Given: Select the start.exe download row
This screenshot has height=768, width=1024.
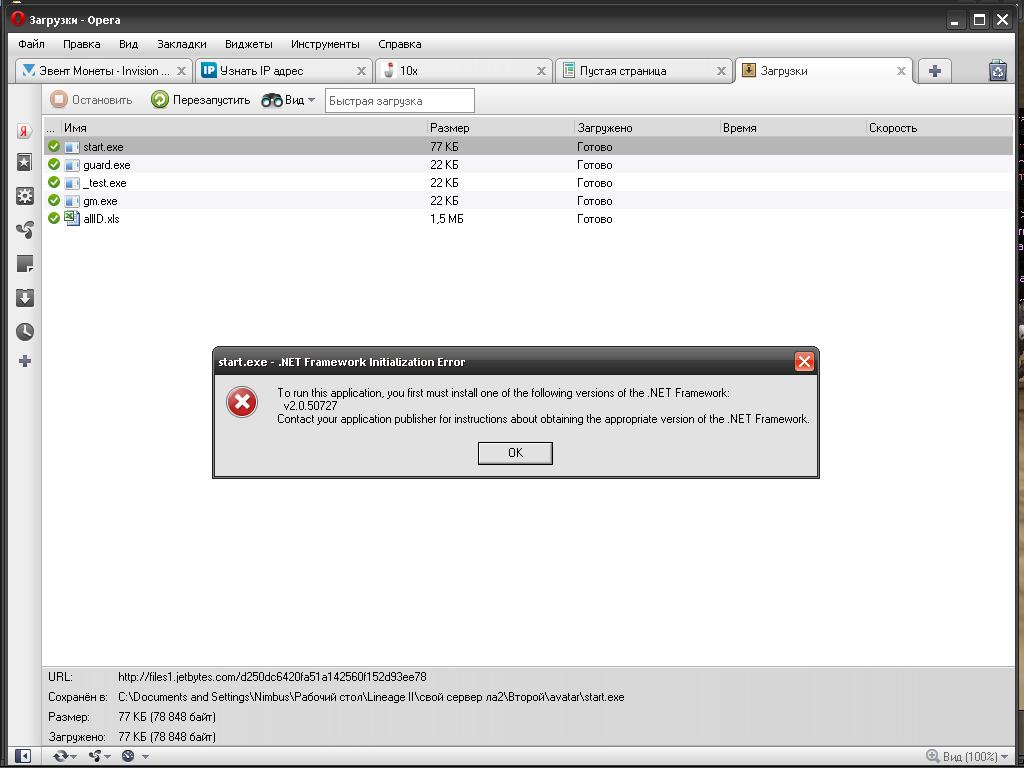Looking at the screenshot, I should [x=528, y=146].
